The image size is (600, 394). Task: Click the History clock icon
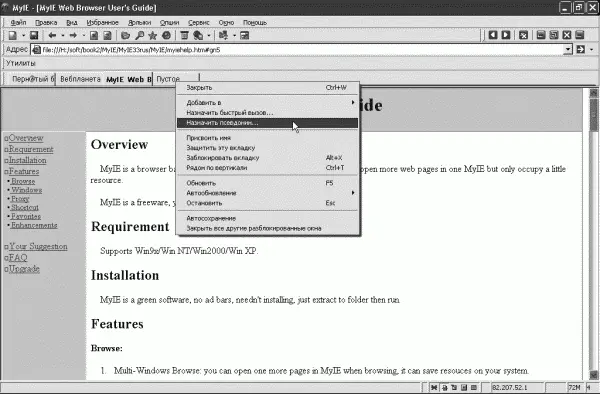coord(166,36)
